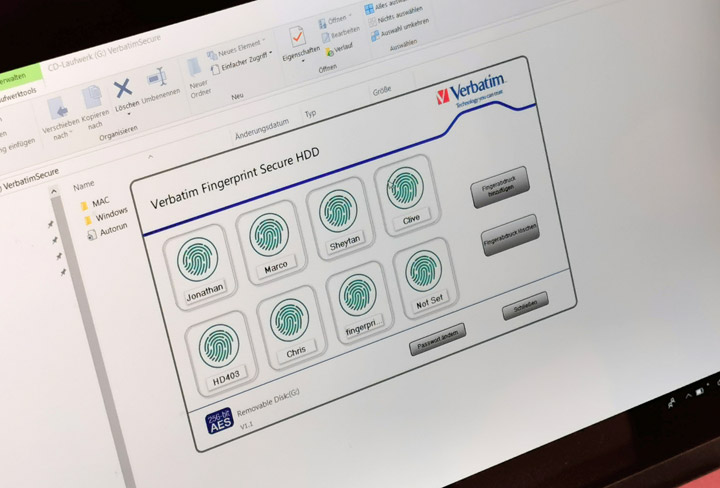Select the Jonathan fingerprint icon
Screen dimensions: 720x488
pos(197,259)
